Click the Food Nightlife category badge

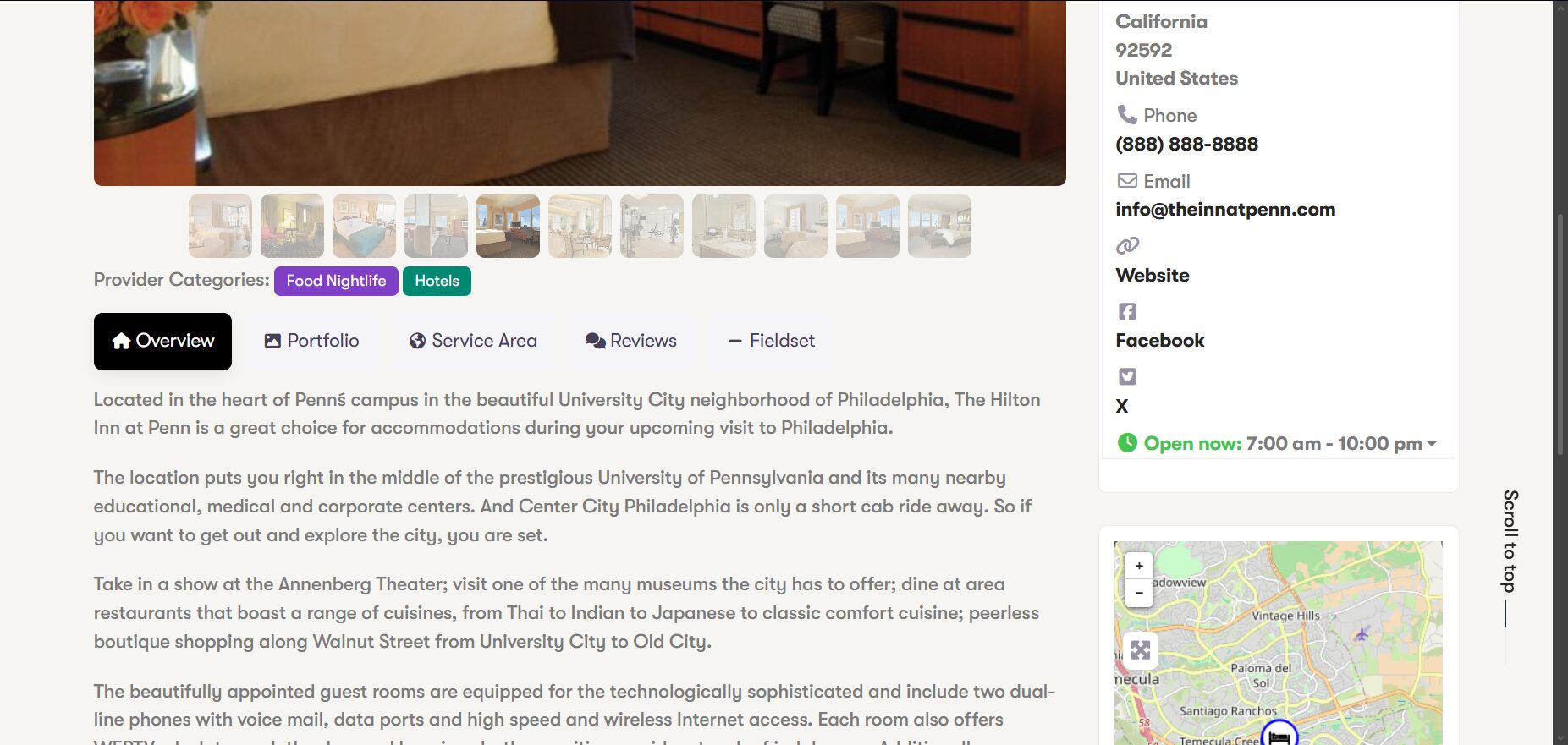coord(336,281)
